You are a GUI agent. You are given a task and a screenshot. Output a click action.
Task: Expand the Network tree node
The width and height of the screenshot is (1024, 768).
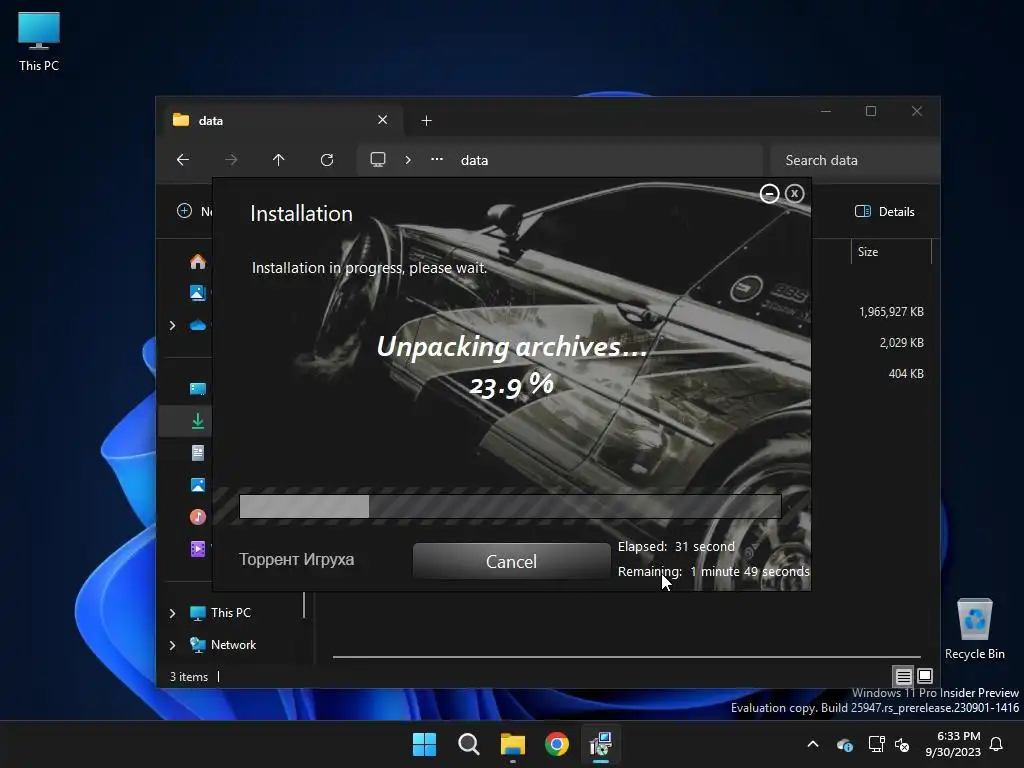coord(172,645)
